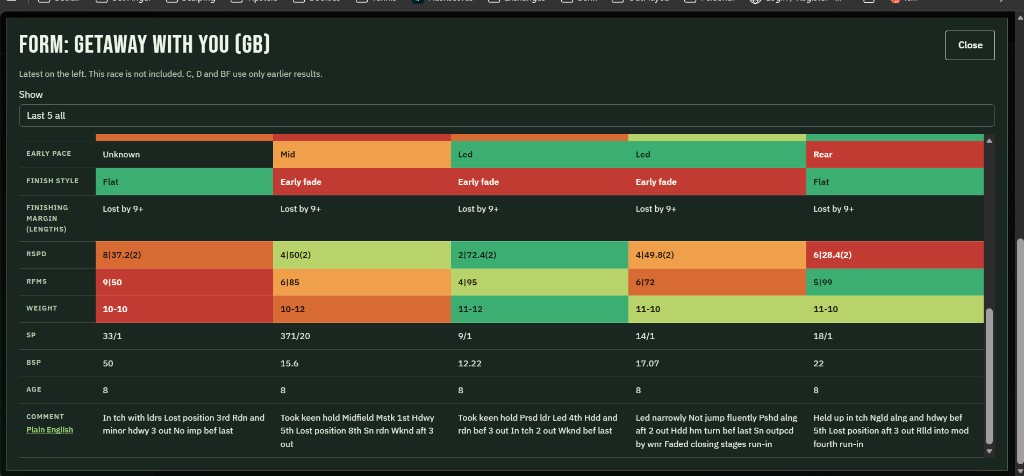The image size is (1024, 476).
Task: Select the weight cell 10-12
Action: (x=362, y=309)
